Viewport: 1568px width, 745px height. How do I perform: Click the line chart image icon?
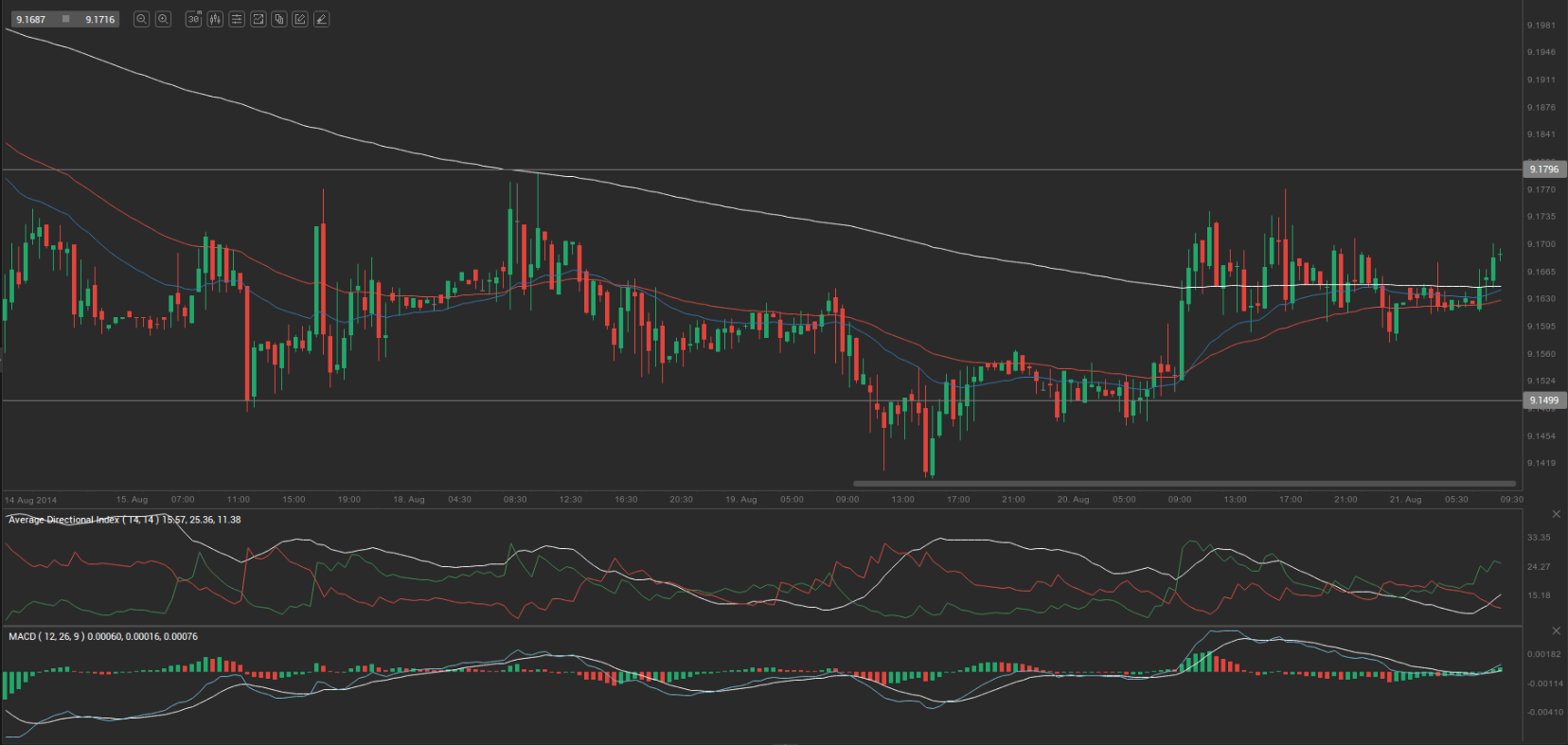[258, 19]
